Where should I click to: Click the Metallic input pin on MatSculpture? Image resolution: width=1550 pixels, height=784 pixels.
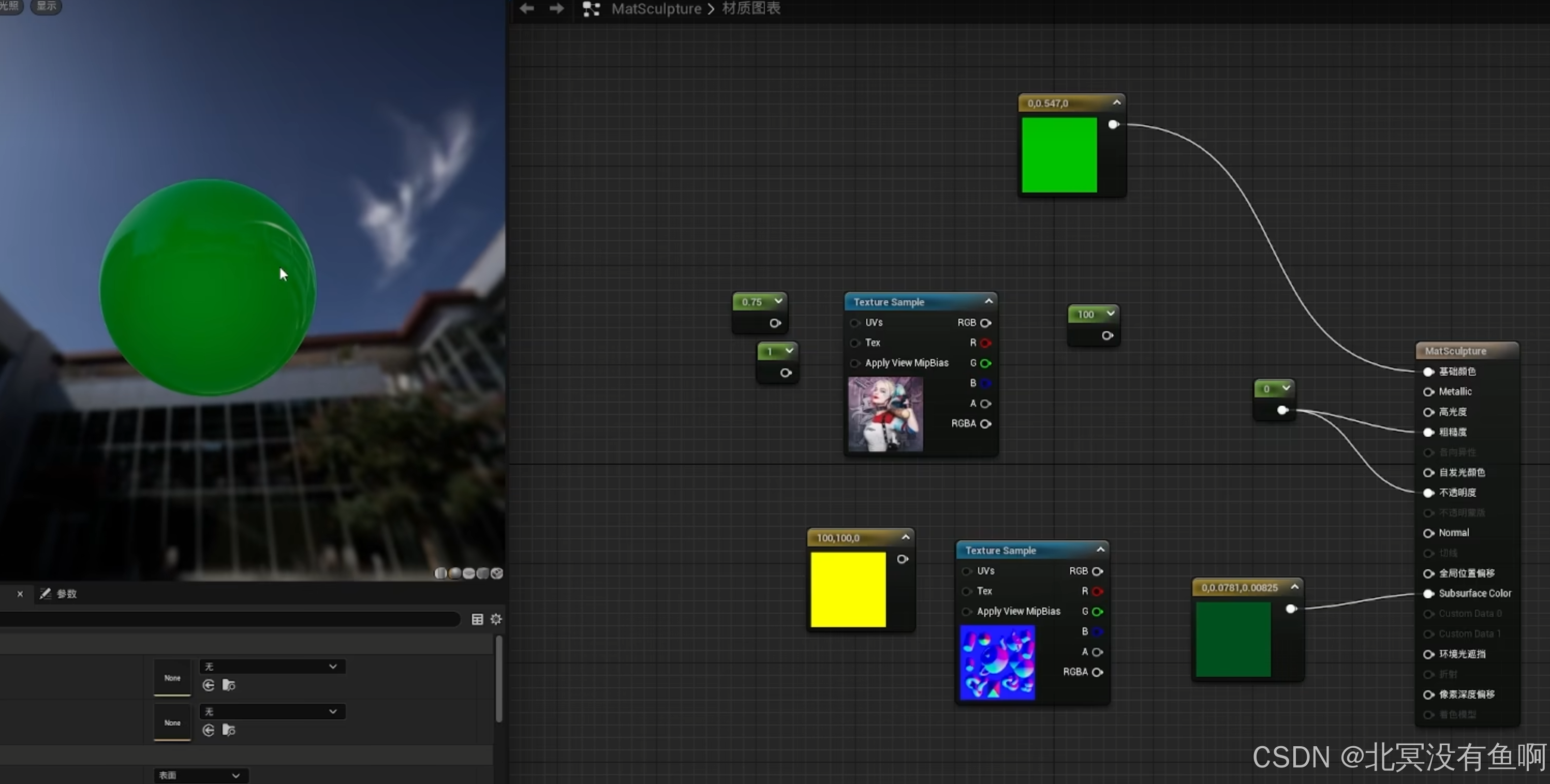[1428, 392]
